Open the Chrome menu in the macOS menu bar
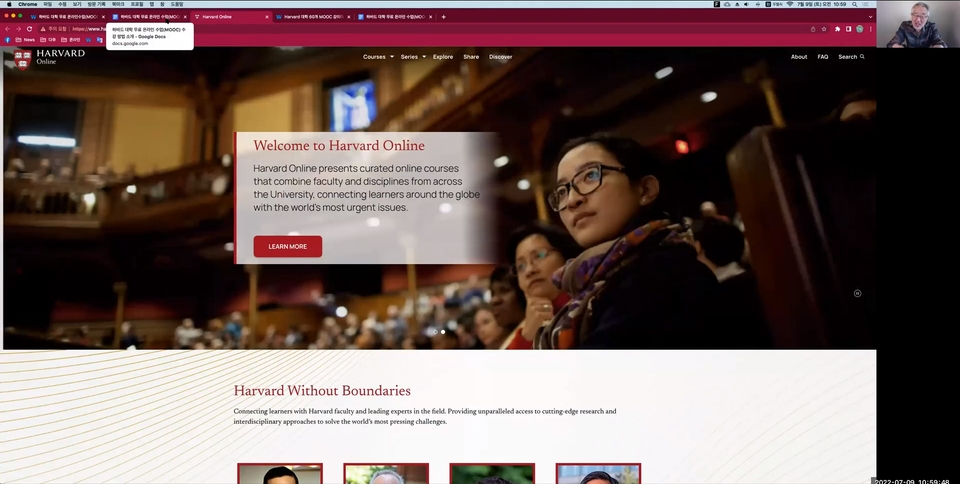The height and width of the screenshot is (484, 960). 28,4
